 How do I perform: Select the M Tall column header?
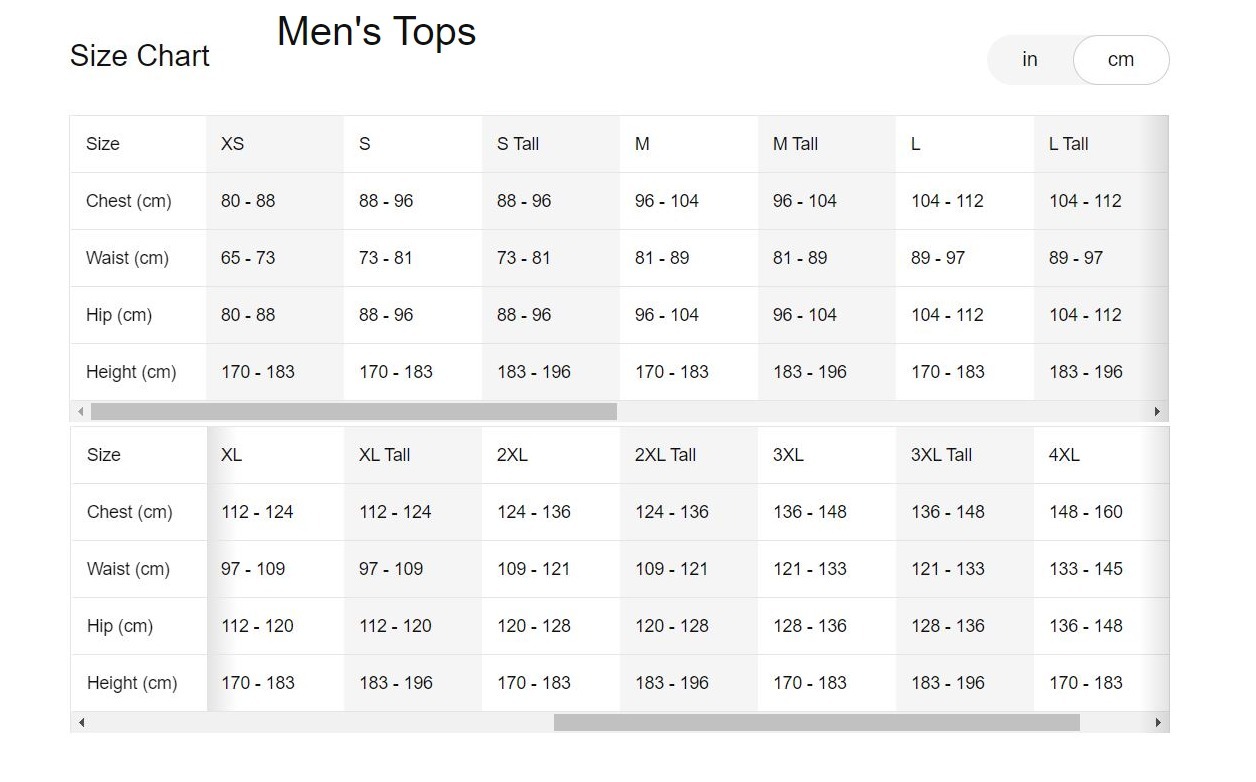[x=795, y=144]
